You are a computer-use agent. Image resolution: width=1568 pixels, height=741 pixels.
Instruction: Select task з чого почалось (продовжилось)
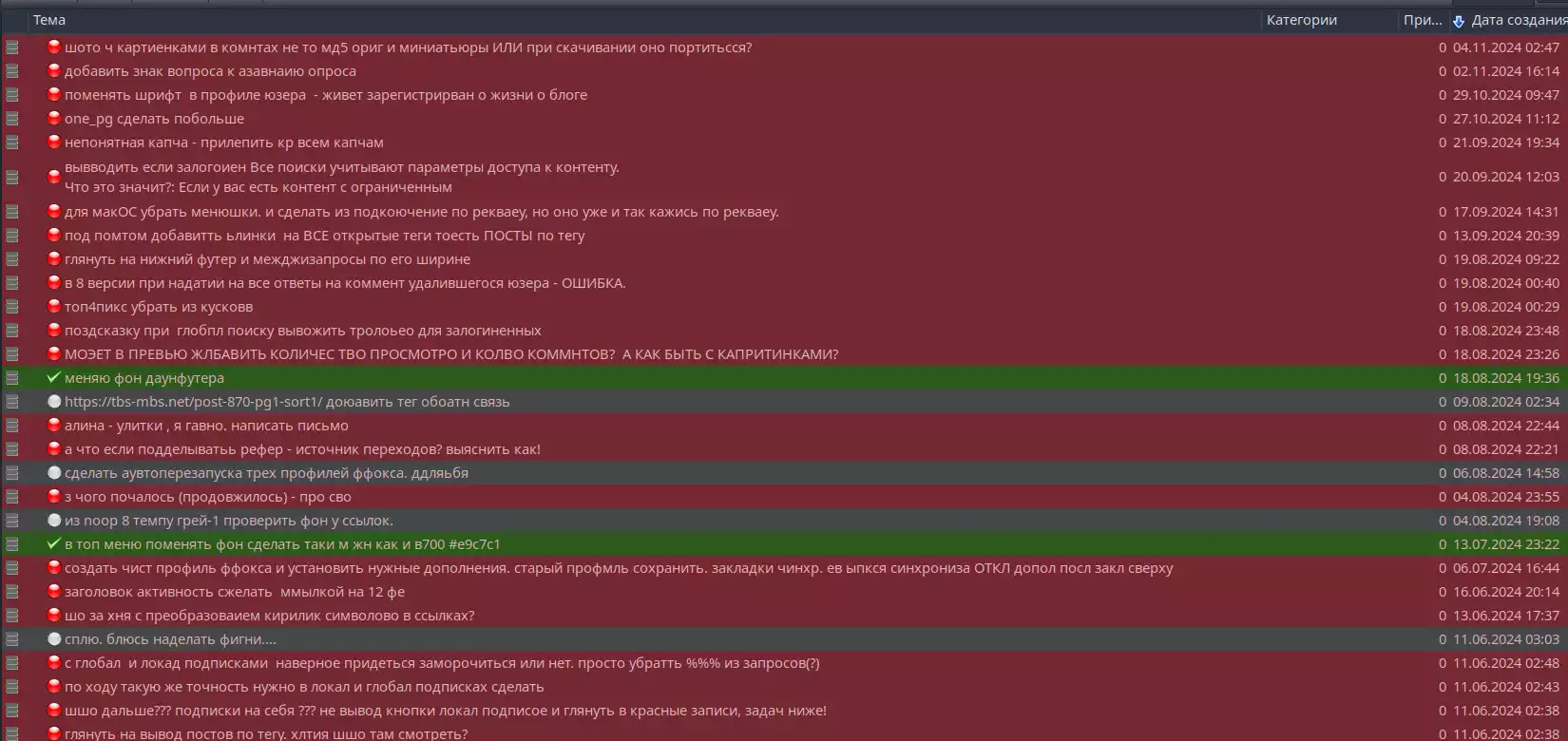[x=208, y=497]
